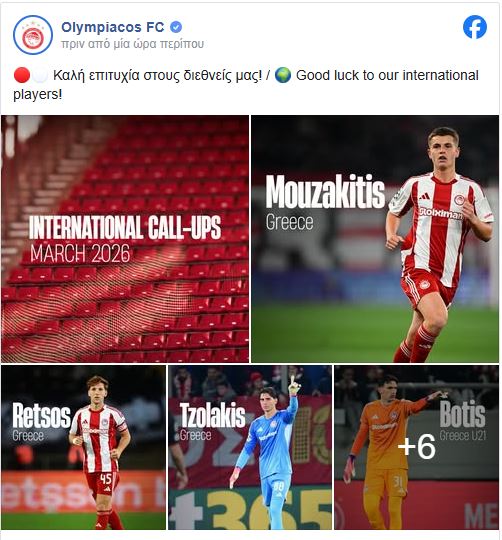The height and width of the screenshot is (540, 502).
Task: Open the International Call-Ups March 2026 image
Action: [125, 239]
